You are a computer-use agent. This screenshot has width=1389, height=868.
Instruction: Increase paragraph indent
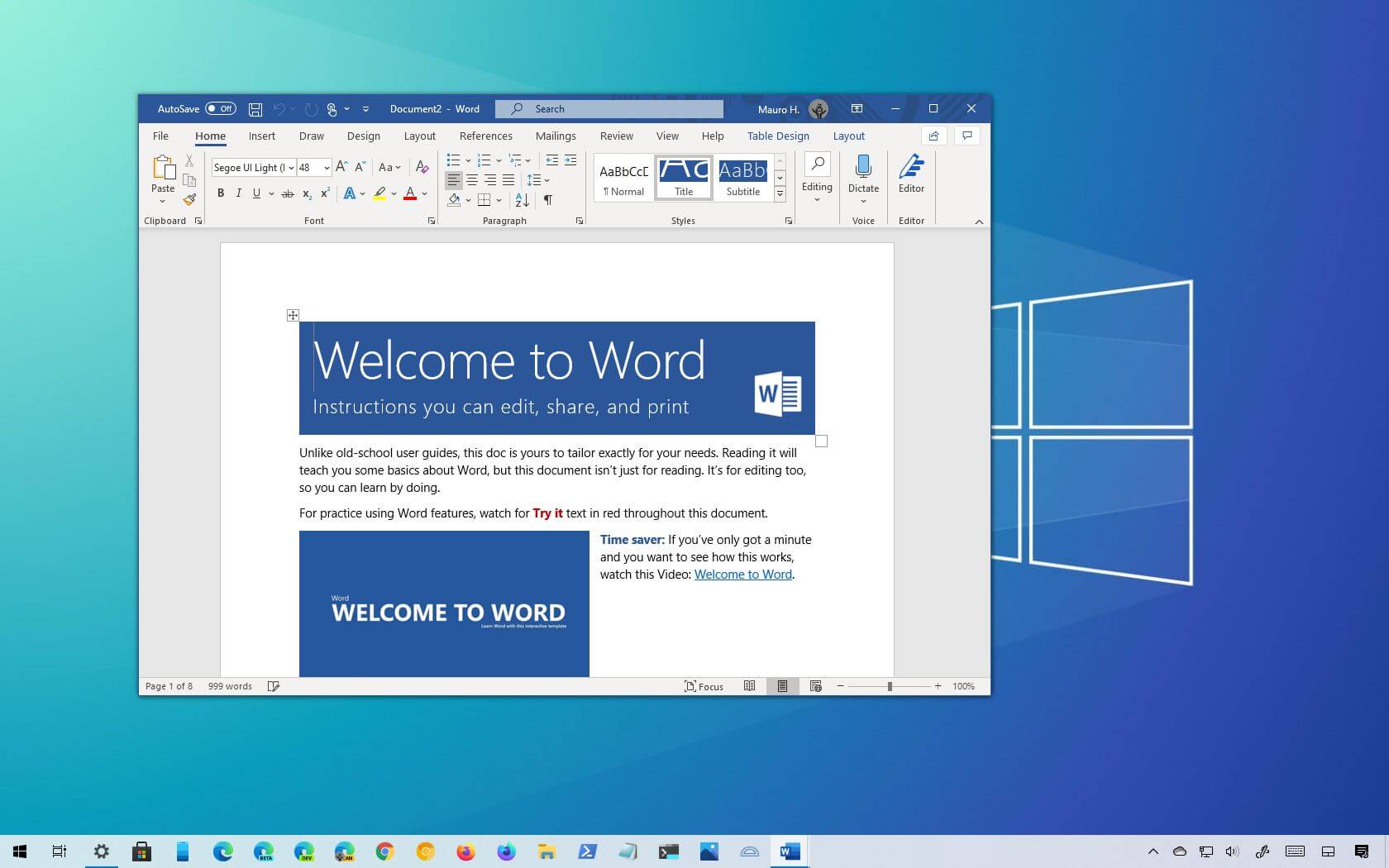(x=570, y=160)
